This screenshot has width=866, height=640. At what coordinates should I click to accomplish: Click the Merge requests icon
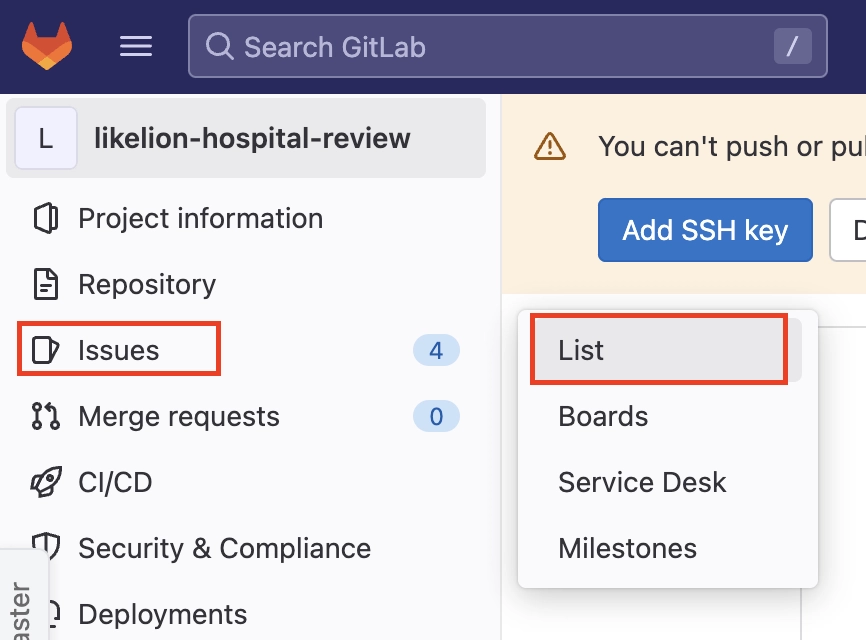(x=46, y=416)
